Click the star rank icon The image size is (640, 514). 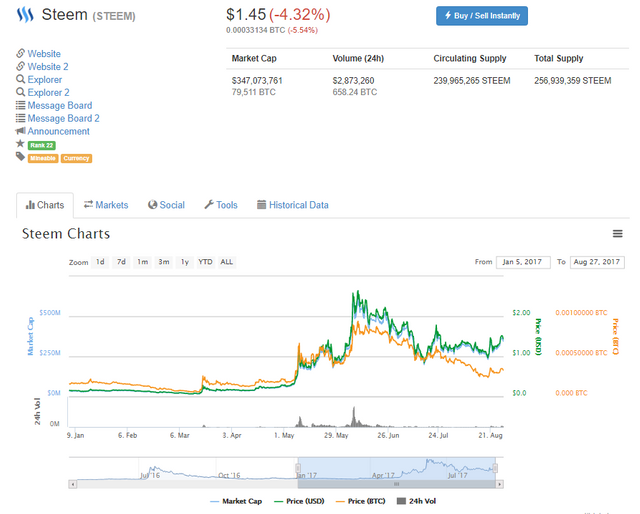tap(20, 143)
